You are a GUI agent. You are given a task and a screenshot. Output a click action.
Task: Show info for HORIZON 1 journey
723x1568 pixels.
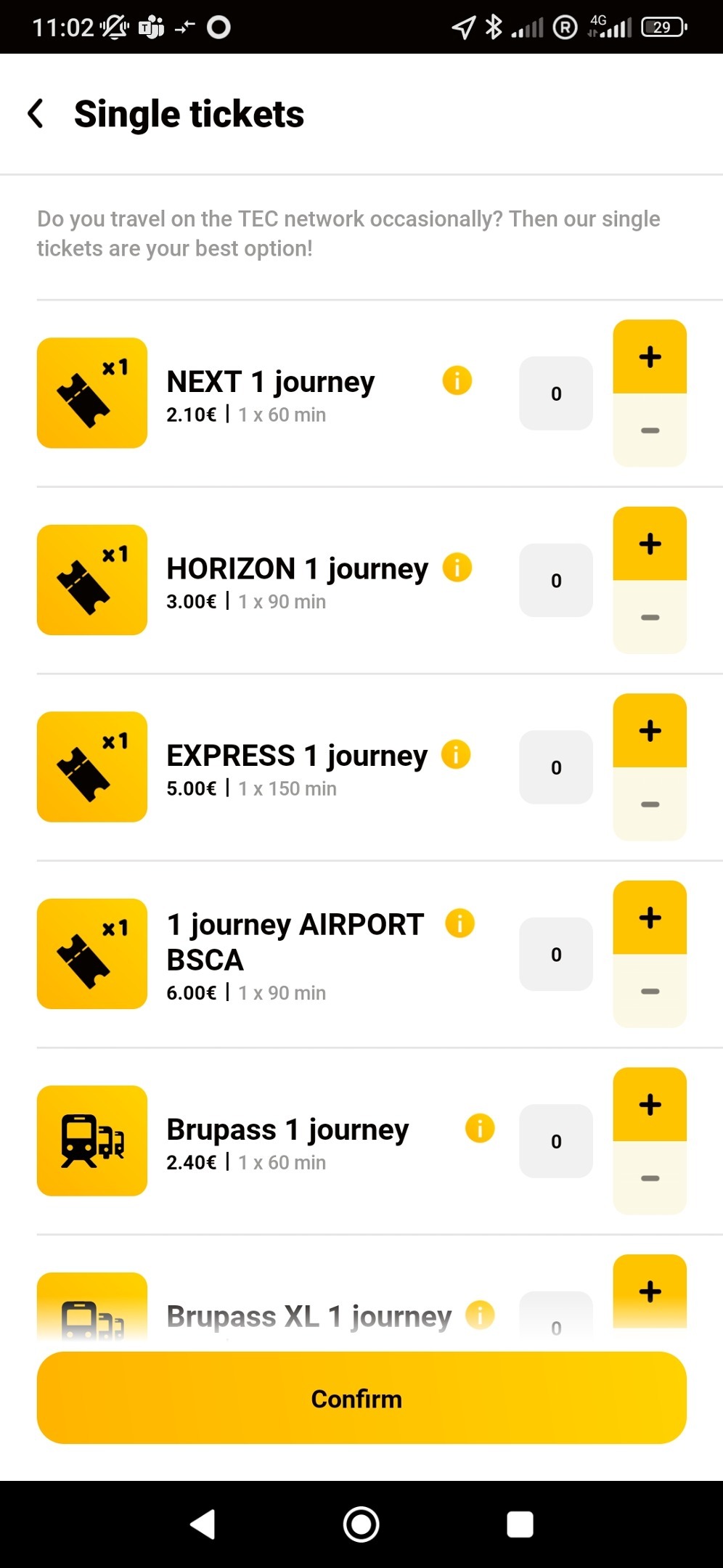click(x=457, y=567)
